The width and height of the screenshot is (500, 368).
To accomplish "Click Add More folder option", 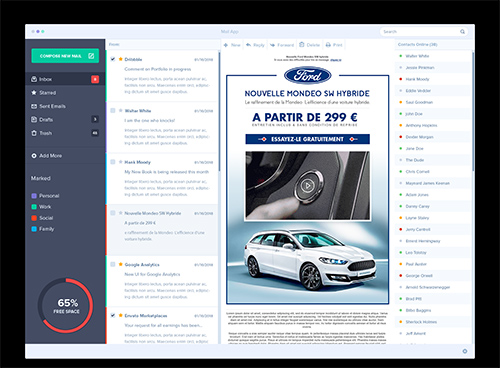I will coord(46,156).
